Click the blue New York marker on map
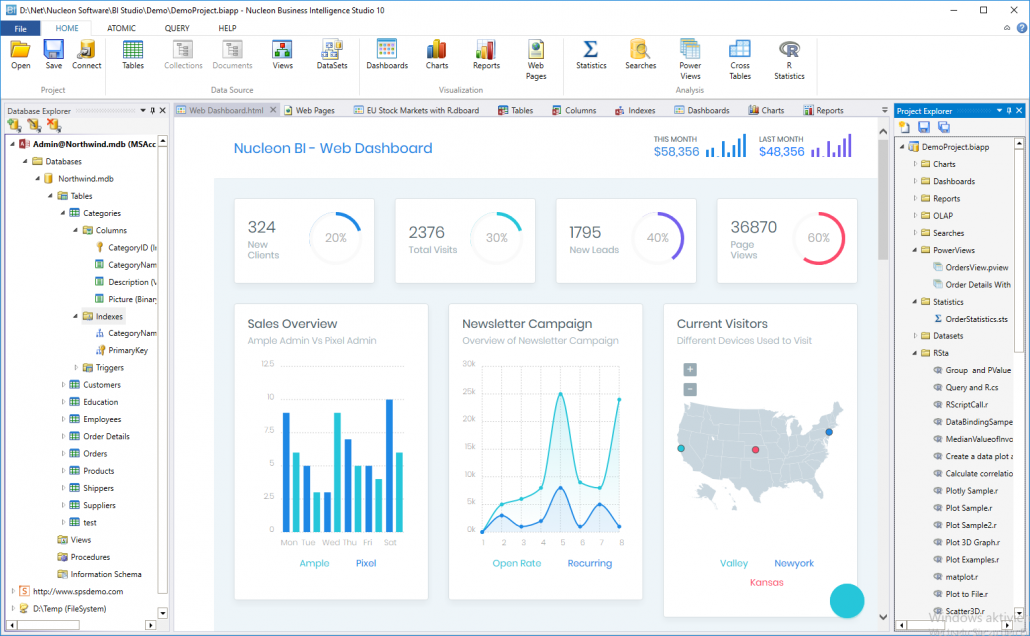The width and height of the screenshot is (1030, 636). click(829, 432)
